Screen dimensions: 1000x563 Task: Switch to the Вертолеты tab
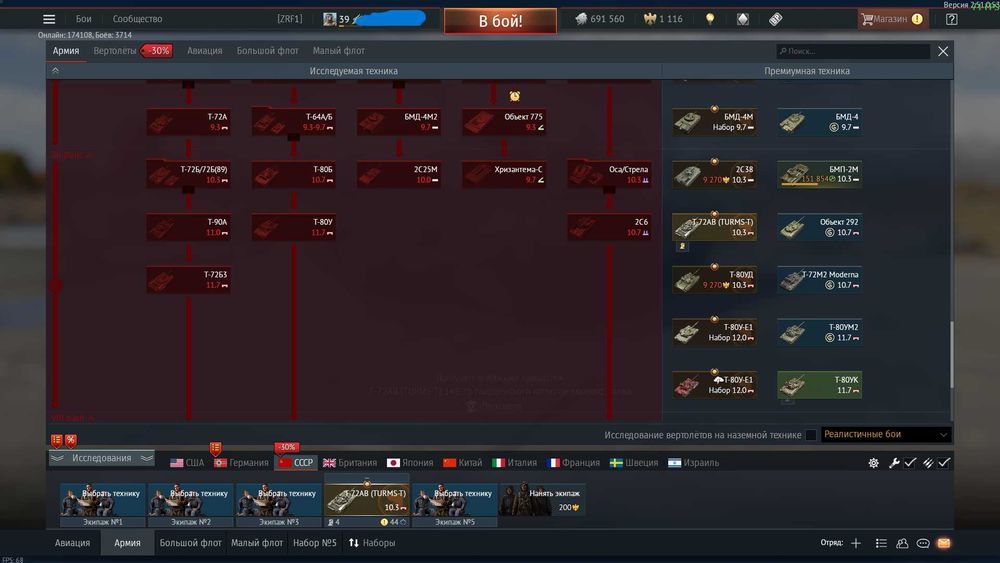click(x=115, y=51)
